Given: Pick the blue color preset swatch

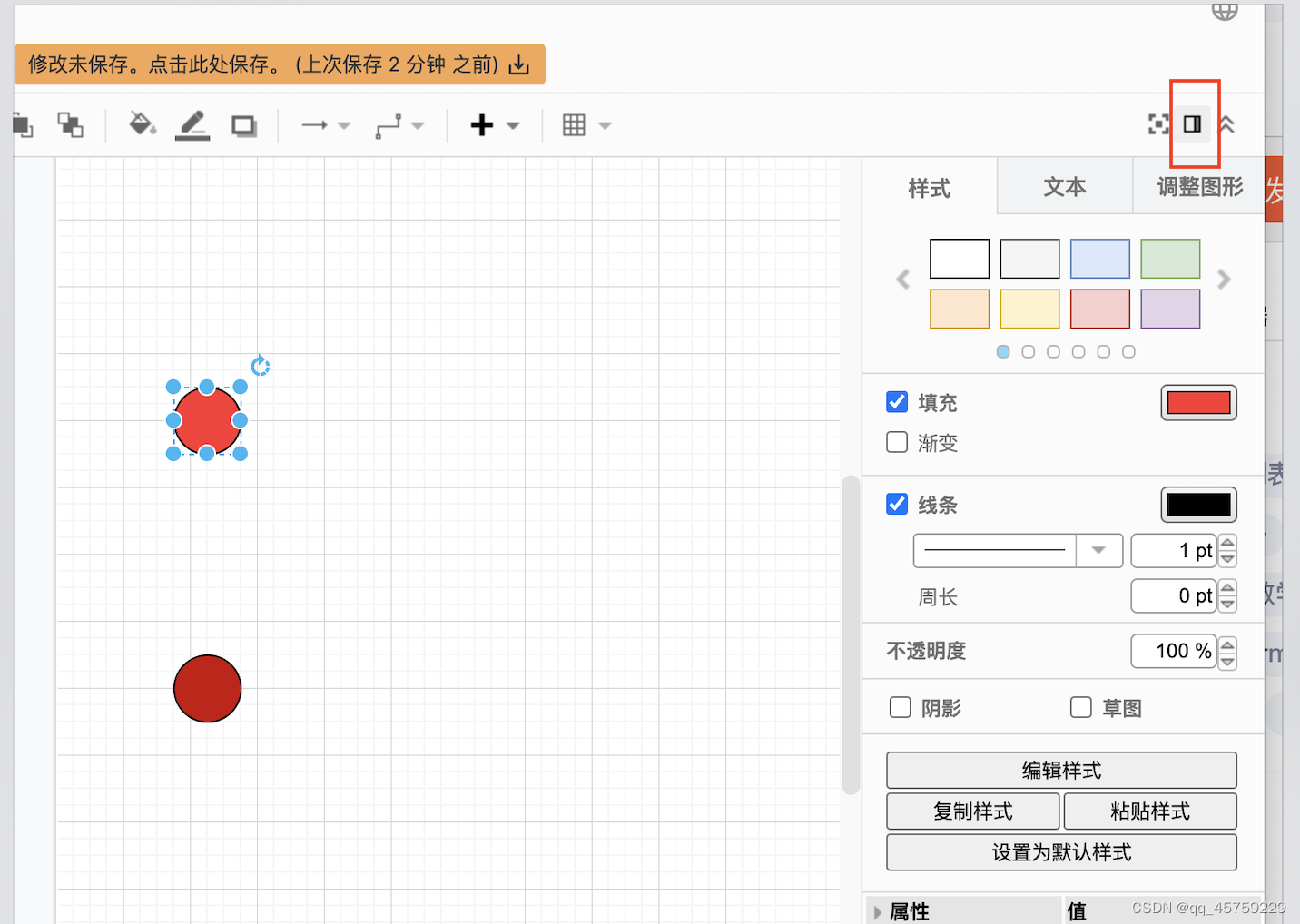Looking at the screenshot, I should pyautogui.click(x=1099, y=258).
